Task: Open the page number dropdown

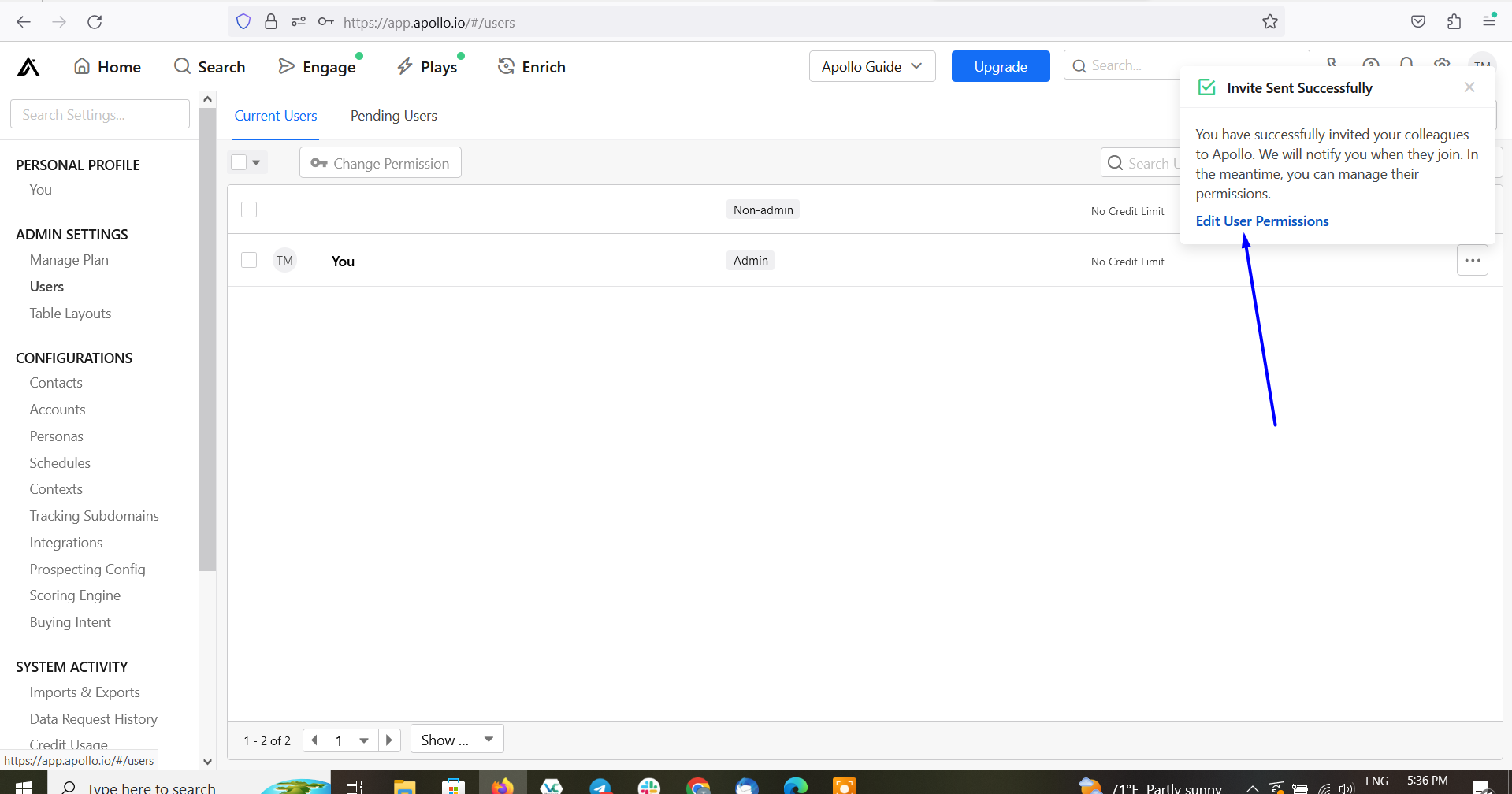Action: pyautogui.click(x=351, y=740)
